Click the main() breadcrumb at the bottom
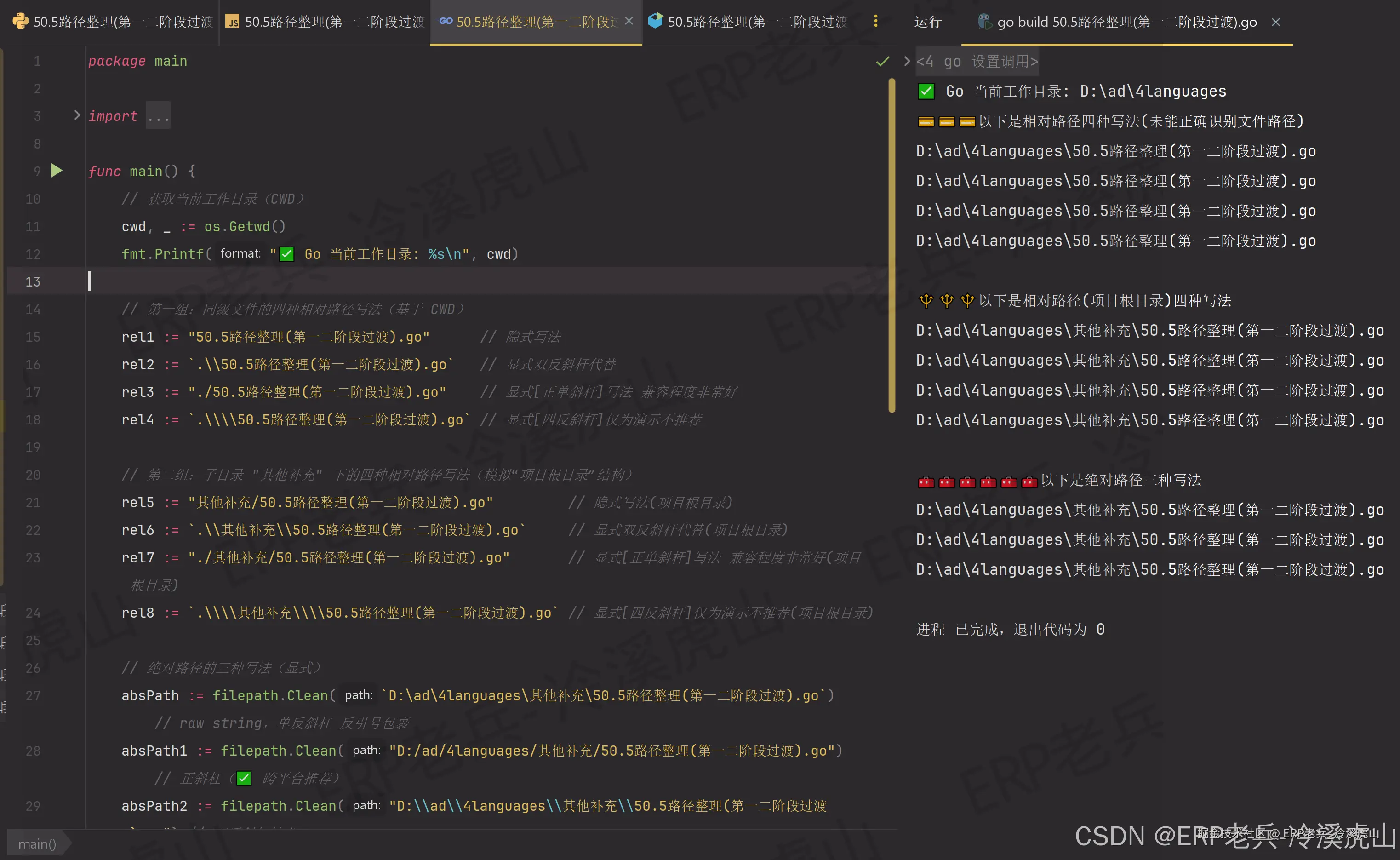The width and height of the screenshot is (1400, 860). tap(37, 843)
